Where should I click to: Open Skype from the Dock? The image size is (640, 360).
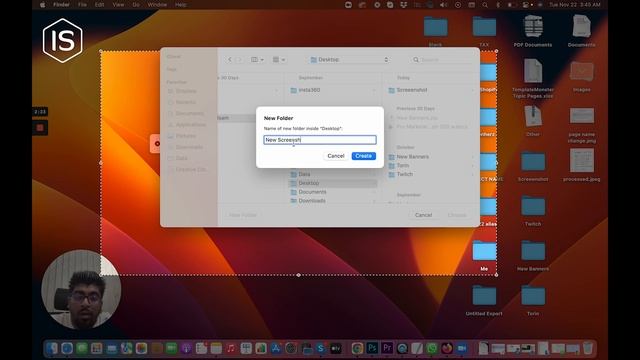(x=320, y=348)
